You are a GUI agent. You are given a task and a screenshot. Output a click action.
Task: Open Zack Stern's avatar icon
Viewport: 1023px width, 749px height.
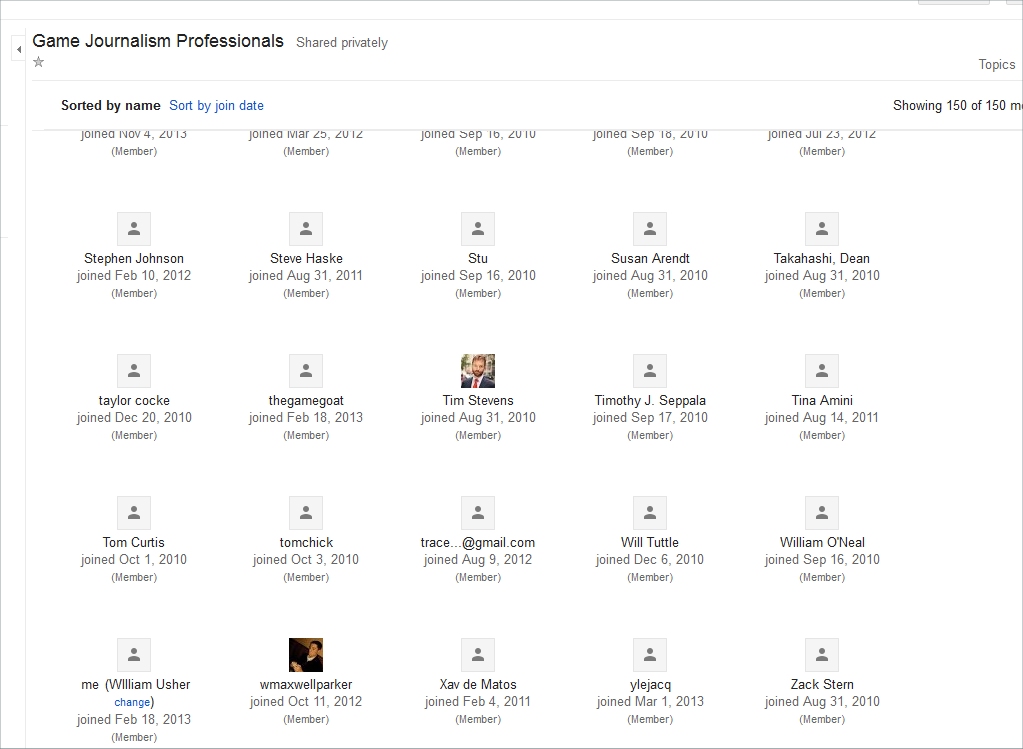coord(822,655)
